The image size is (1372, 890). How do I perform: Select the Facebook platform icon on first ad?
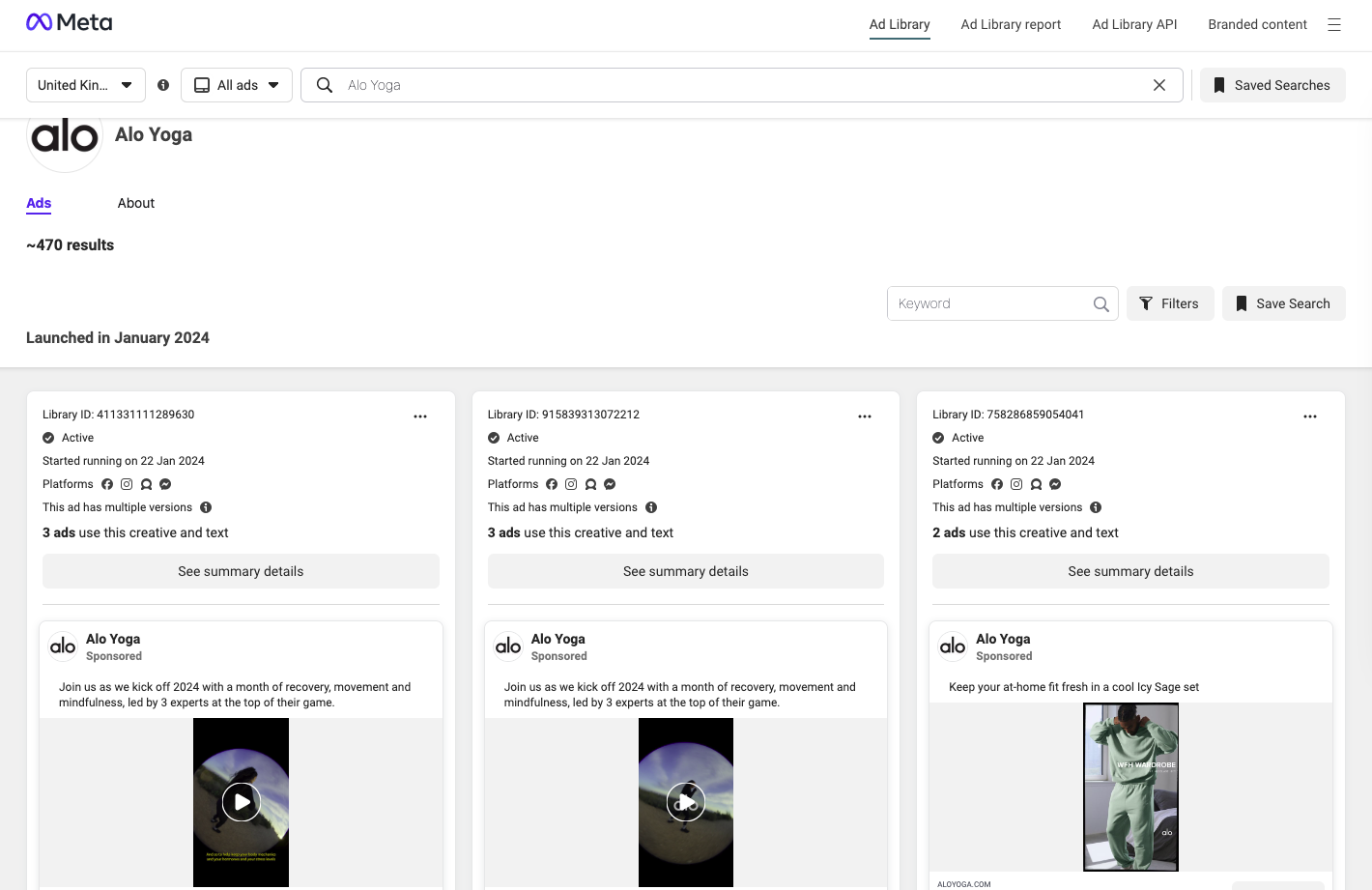point(107,484)
